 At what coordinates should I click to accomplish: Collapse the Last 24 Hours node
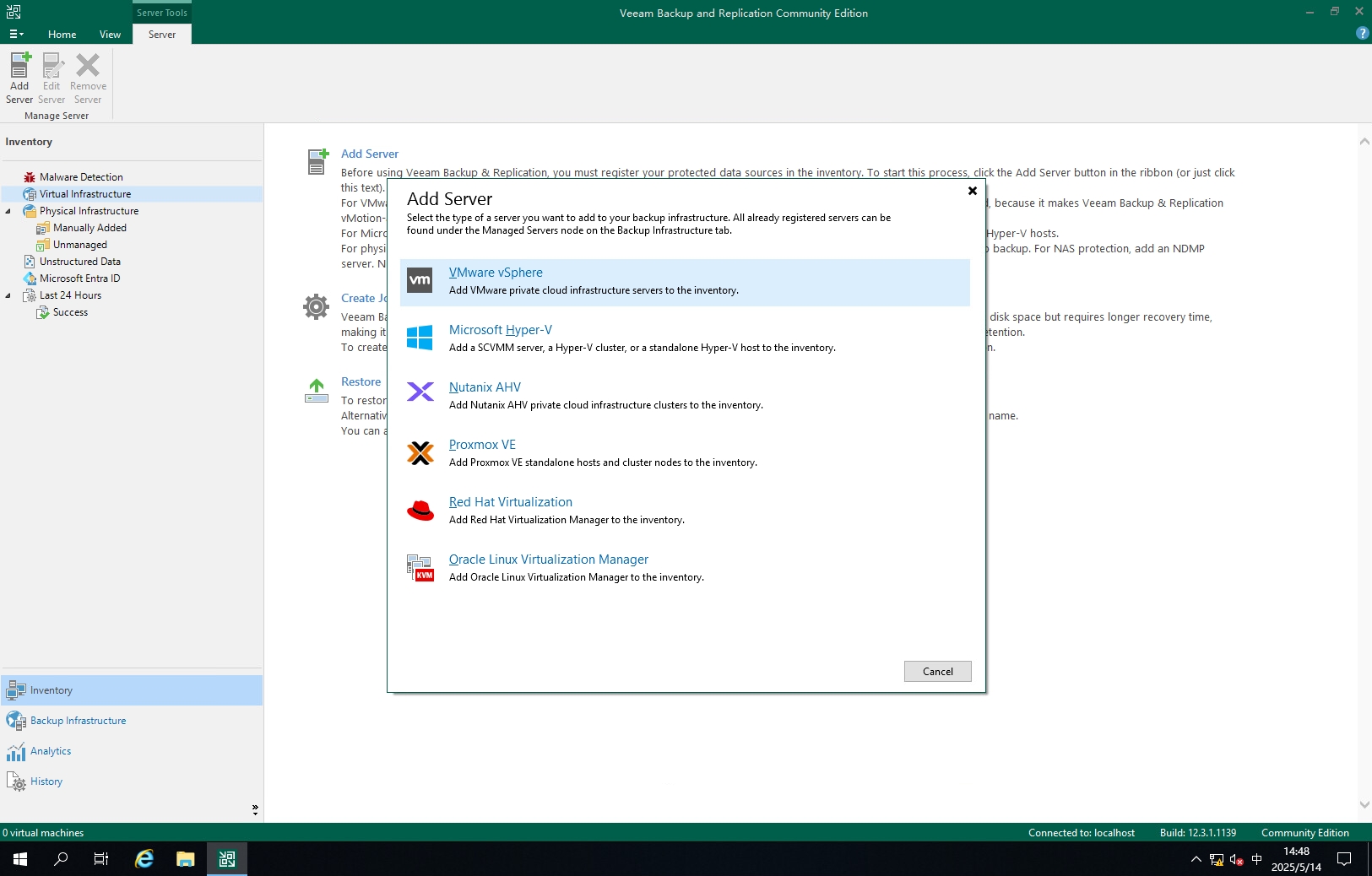pyautogui.click(x=8, y=295)
